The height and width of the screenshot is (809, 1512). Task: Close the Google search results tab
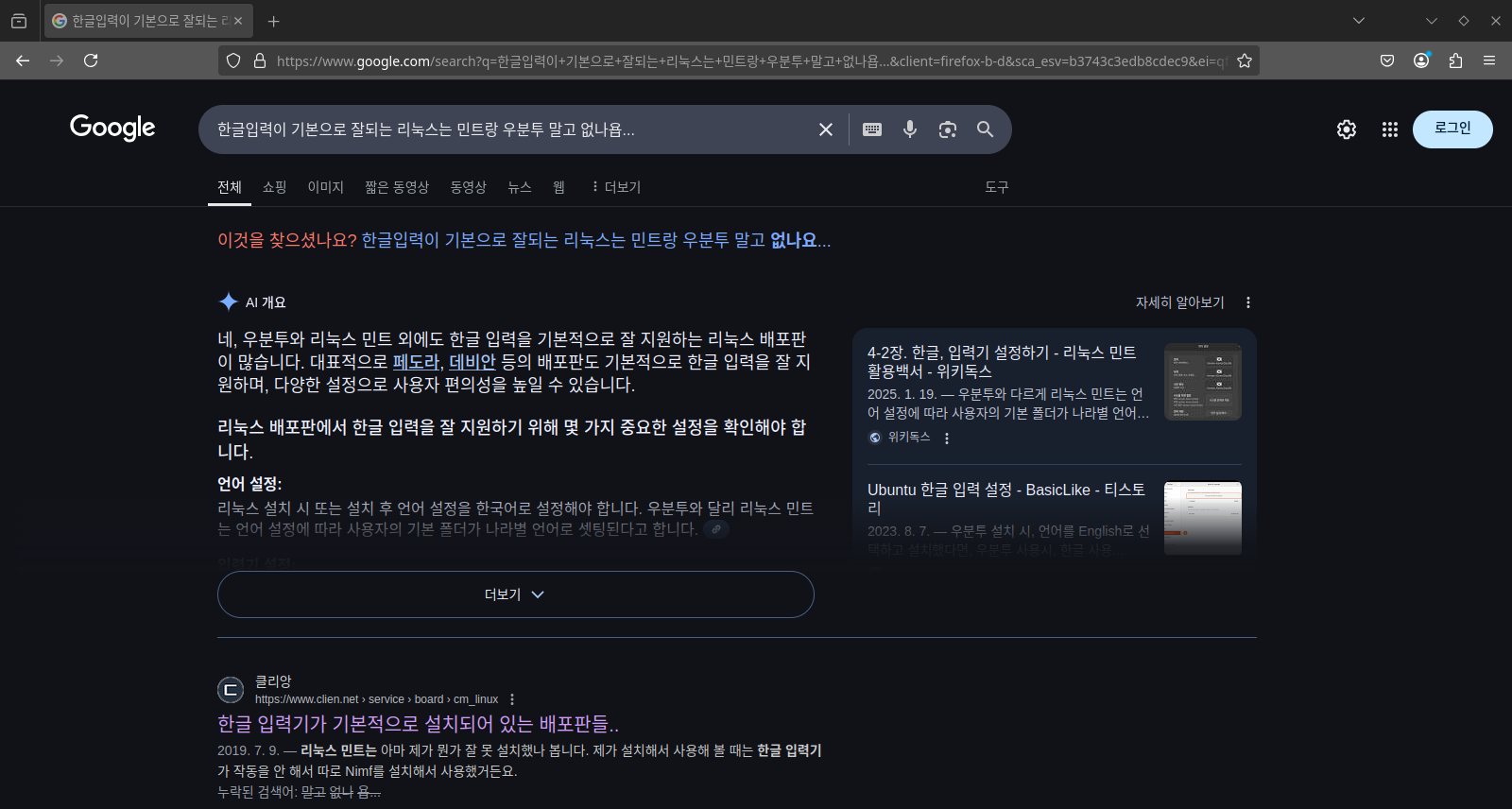(x=238, y=21)
